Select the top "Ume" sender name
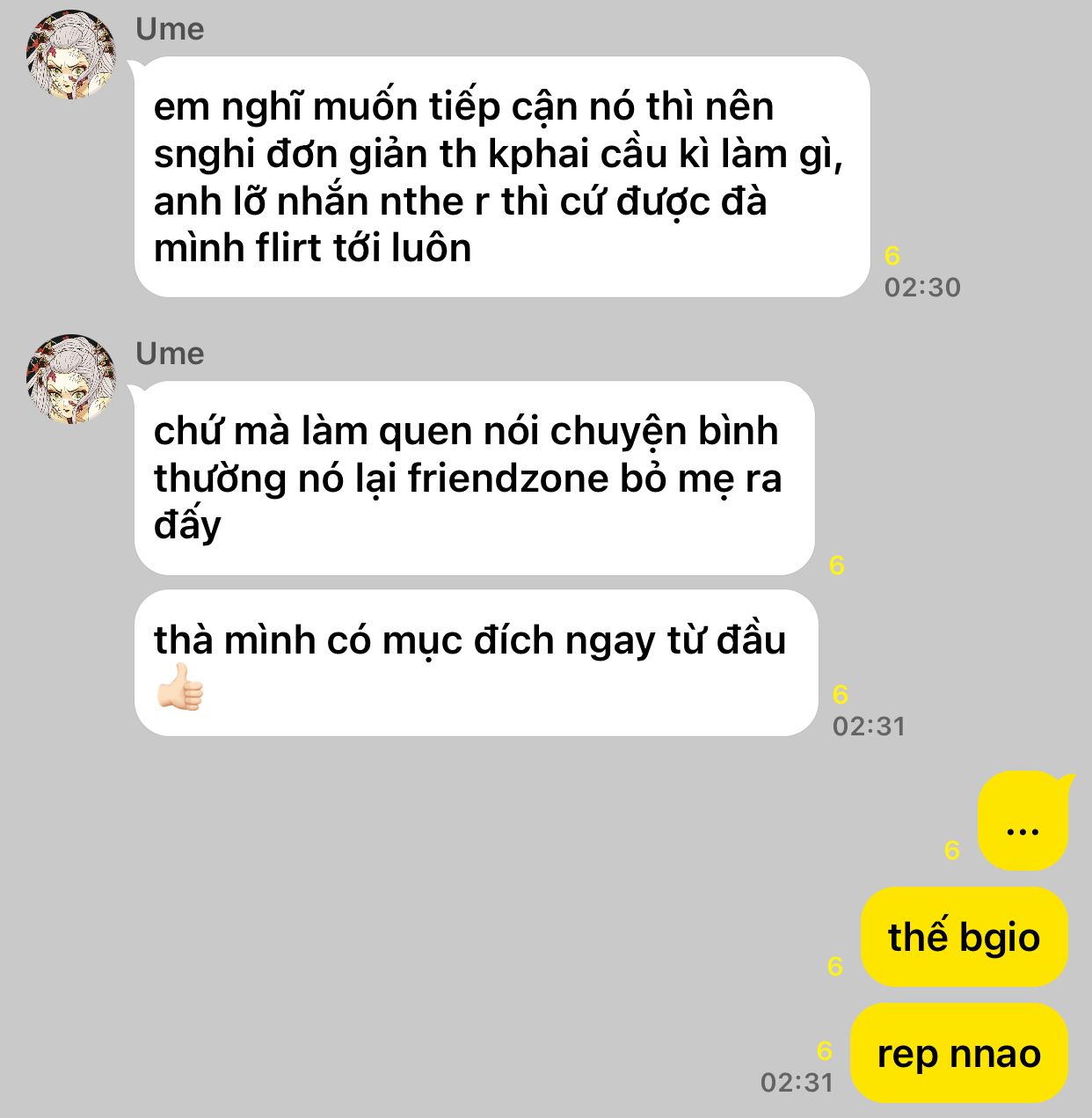 point(170,29)
